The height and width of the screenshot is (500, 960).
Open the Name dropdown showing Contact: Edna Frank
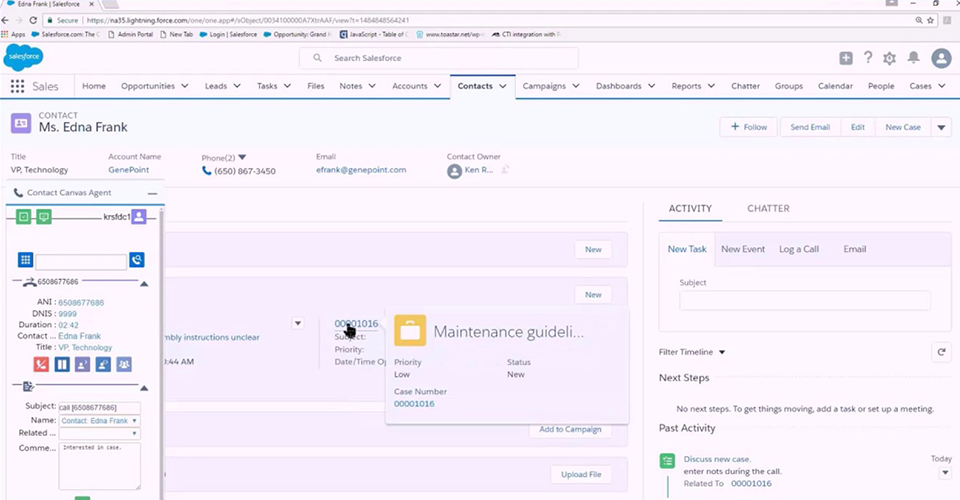click(100, 420)
